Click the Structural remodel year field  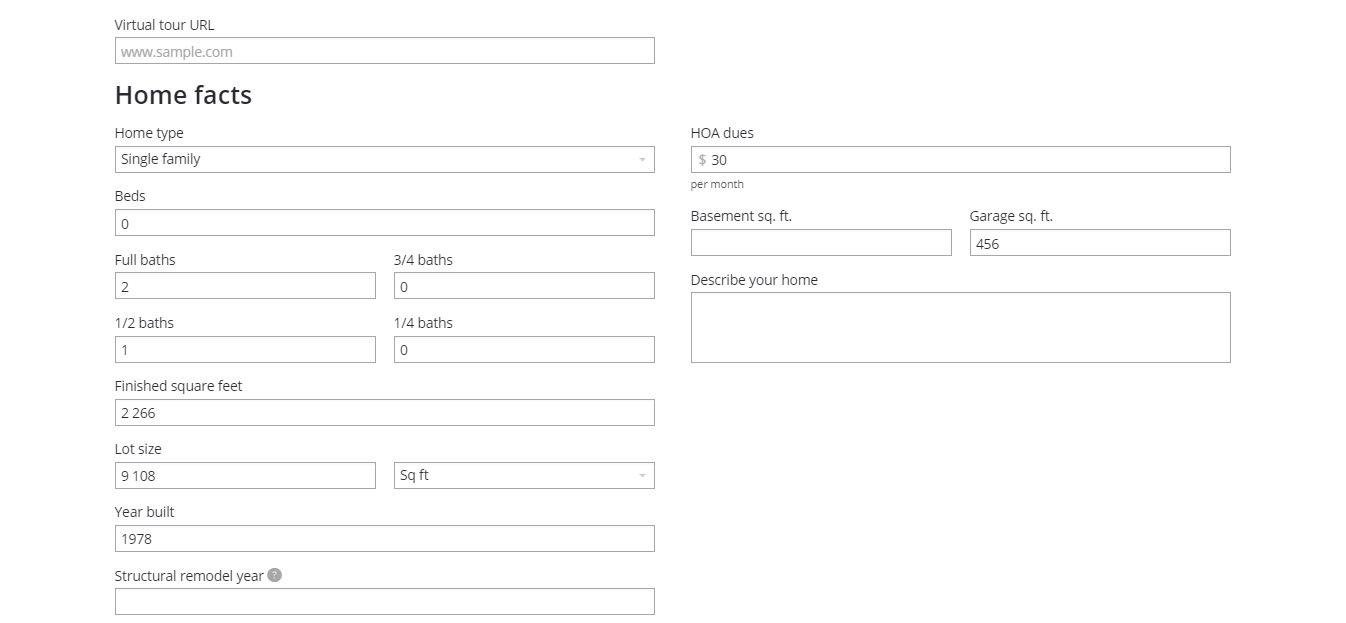385,601
